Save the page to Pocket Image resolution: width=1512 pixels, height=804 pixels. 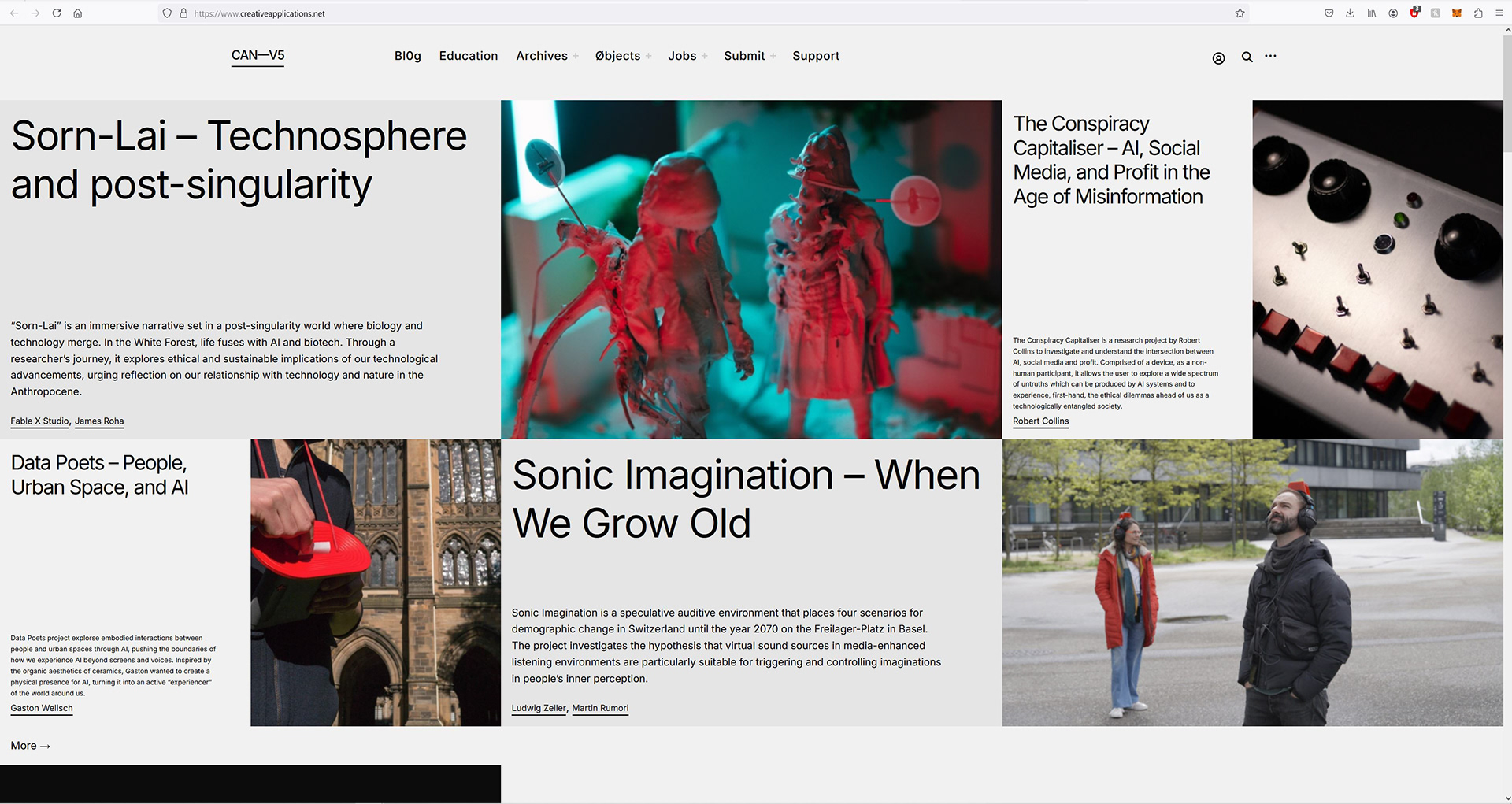pyautogui.click(x=1329, y=13)
